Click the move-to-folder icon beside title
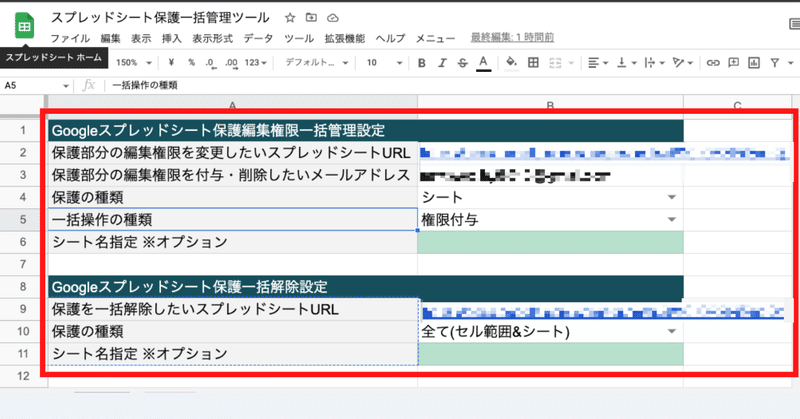 (311, 17)
